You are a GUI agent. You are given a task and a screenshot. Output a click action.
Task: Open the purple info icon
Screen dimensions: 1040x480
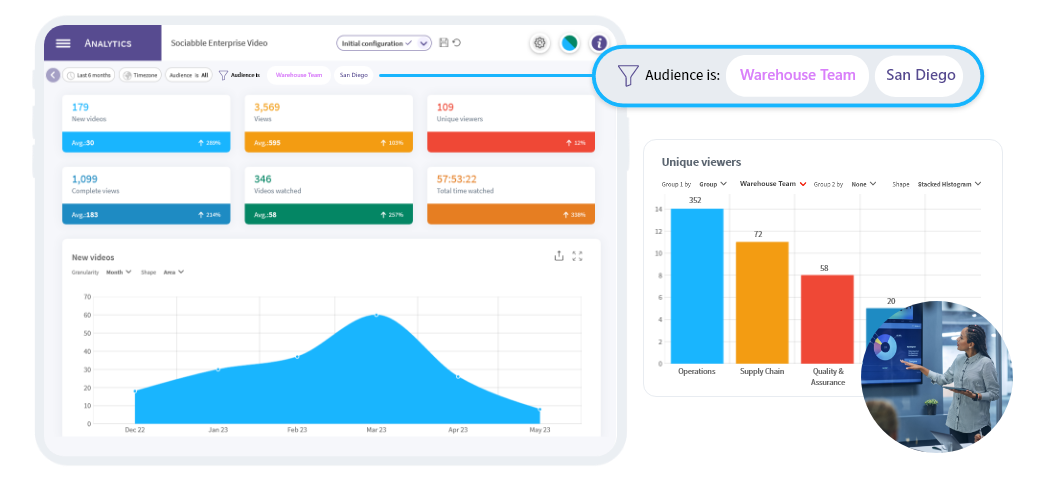coord(599,43)
